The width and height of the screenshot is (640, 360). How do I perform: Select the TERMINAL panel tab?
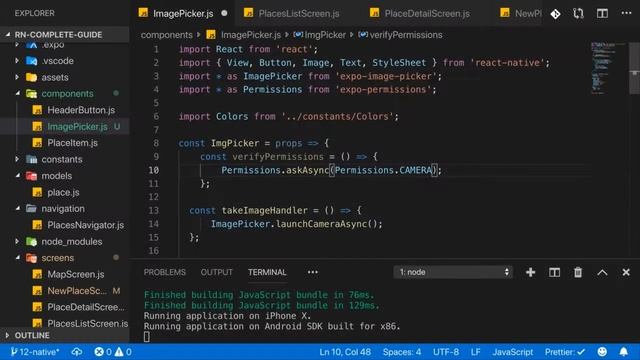pos(267,272)
